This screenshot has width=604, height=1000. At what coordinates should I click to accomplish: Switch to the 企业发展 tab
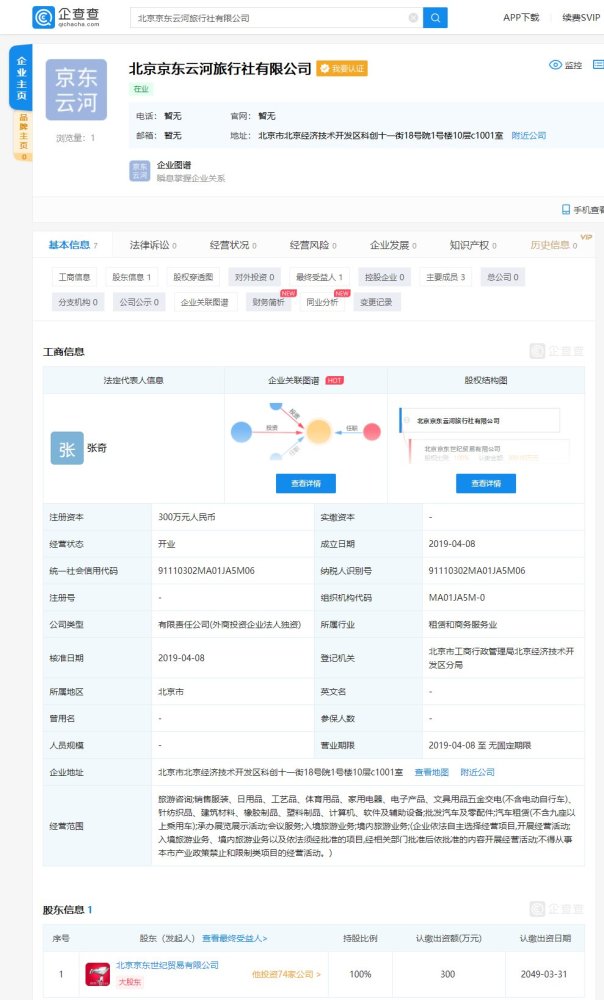click(x=393, y=245)
